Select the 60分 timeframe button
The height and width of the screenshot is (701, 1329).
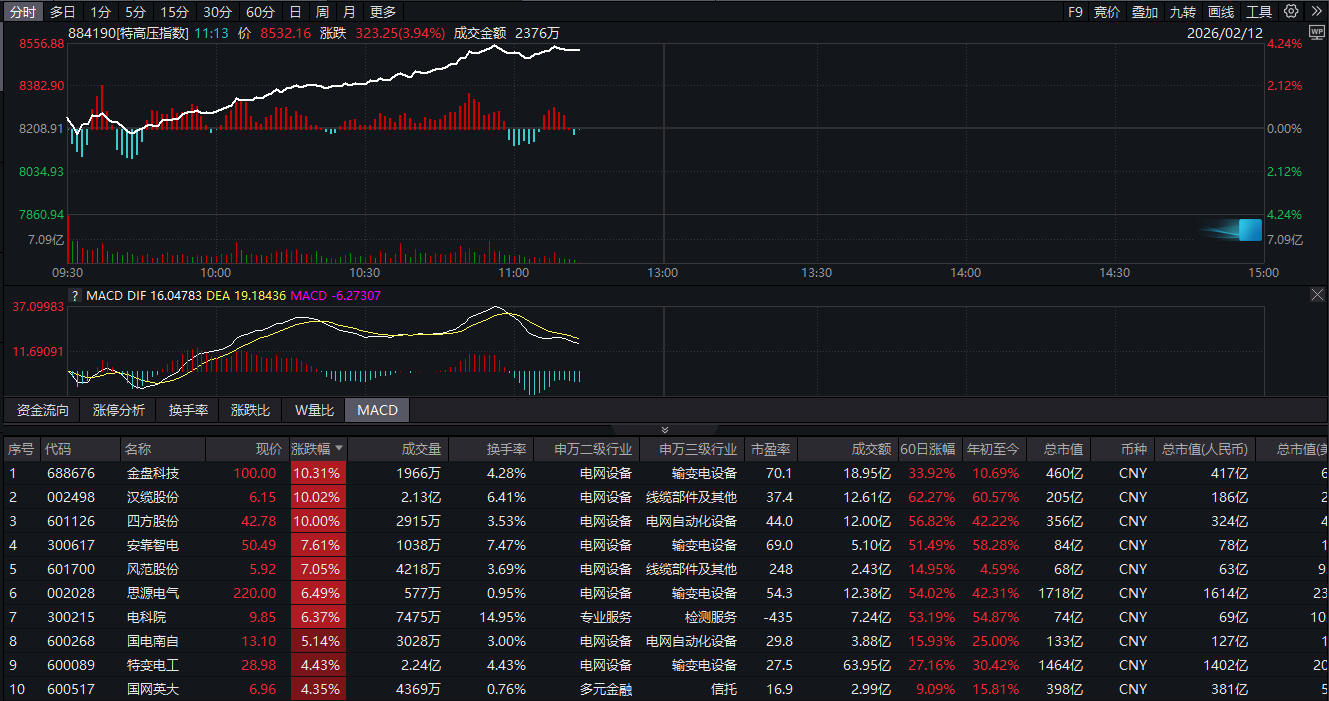(260, 12)
